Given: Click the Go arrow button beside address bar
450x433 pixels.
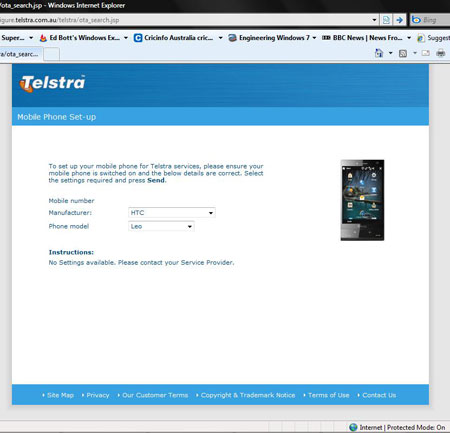Looking at the screenshot, I should [x=399, y=20].
